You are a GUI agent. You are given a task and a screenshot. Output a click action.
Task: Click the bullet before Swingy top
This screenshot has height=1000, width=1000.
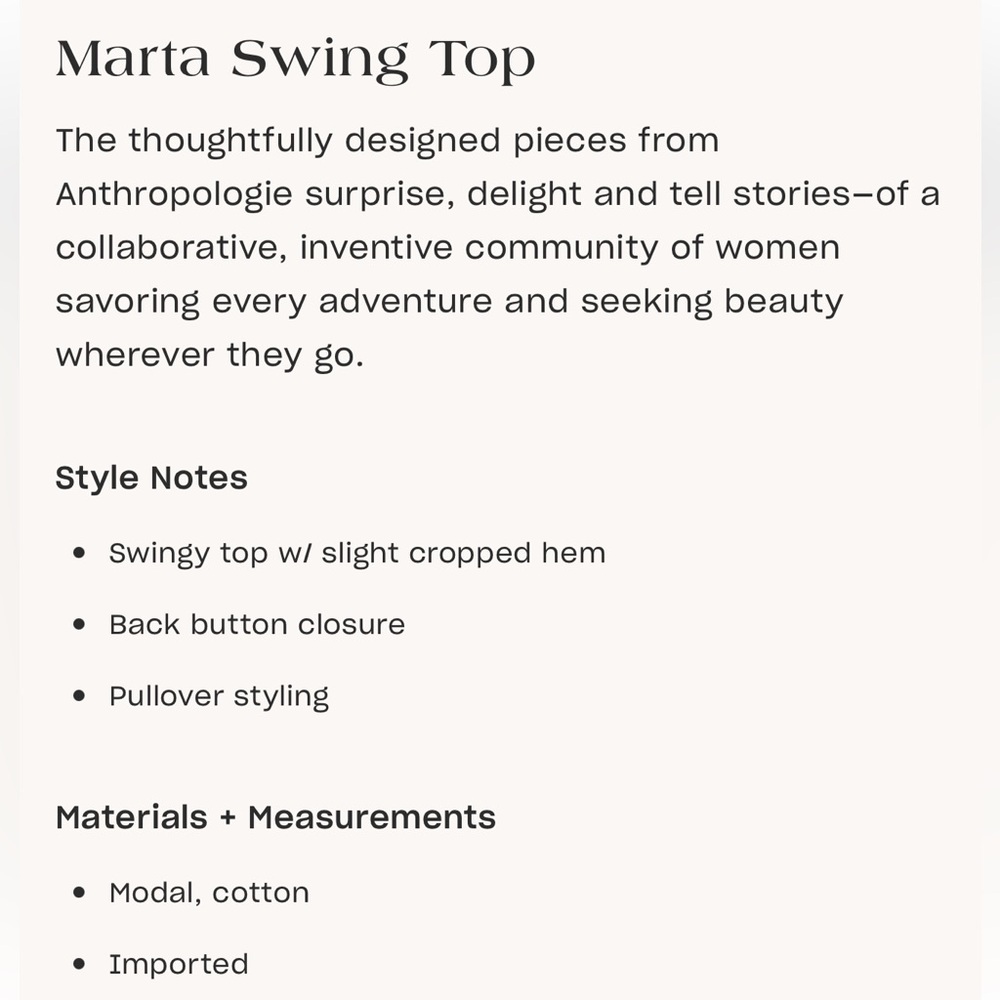(79, 552)
